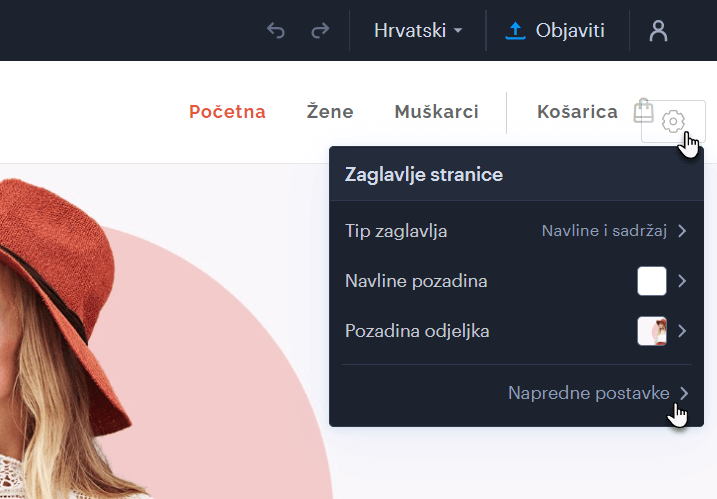Open the Hrvatski language dropdown
This screenshot has width=717, height=499.
pyautogui.click(x=418, y=31)
